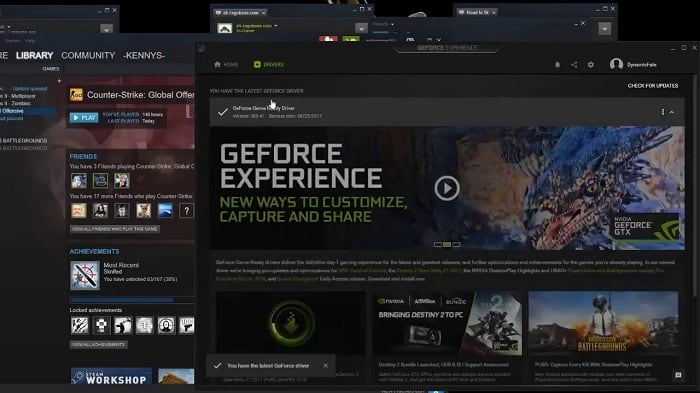The height and width of the screenshot is (393, 700).
Task: Play the GeForce Experience banner video
Action: pos(447,188)
